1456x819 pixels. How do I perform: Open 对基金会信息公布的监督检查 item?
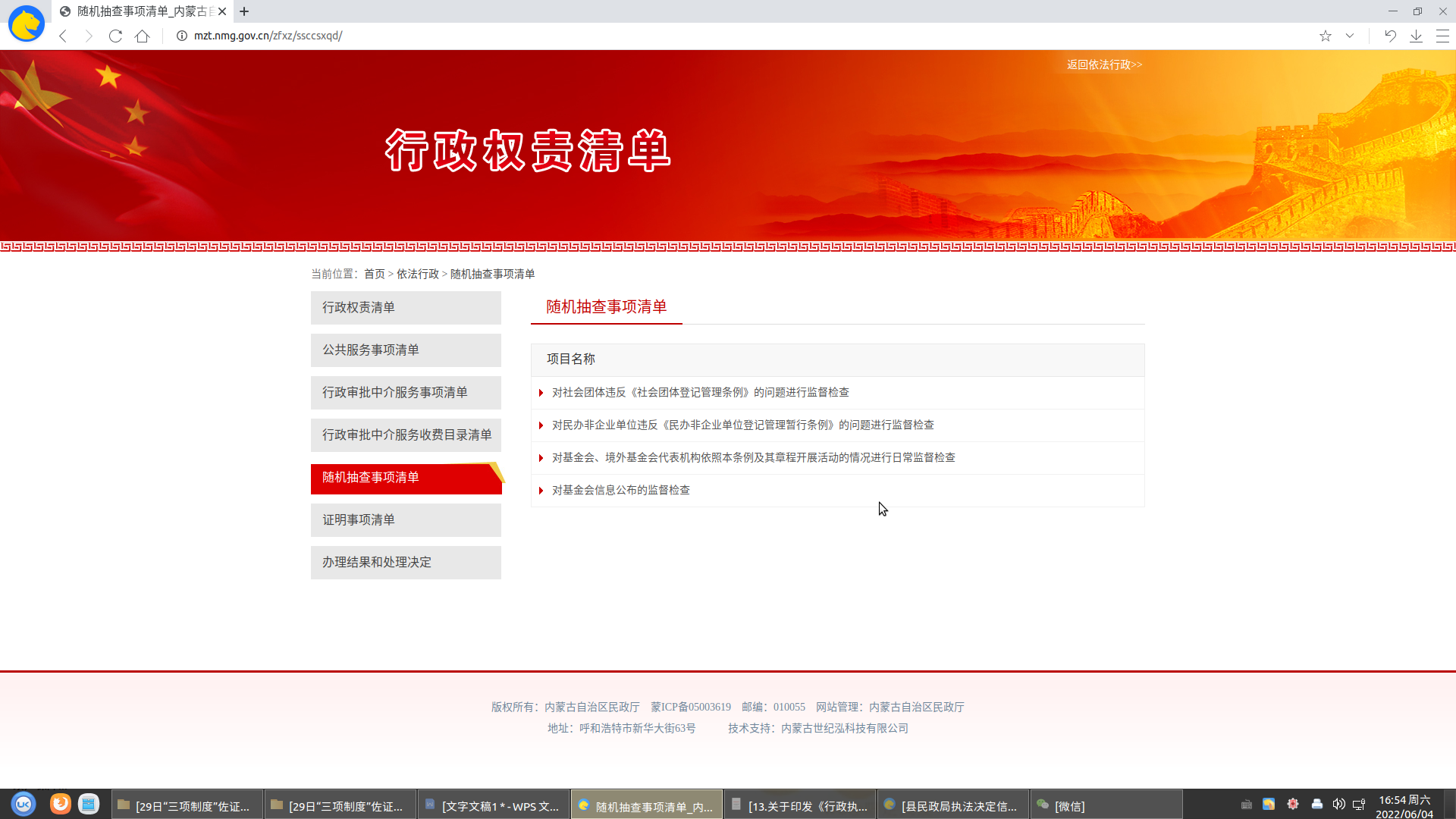coord(620,490)
